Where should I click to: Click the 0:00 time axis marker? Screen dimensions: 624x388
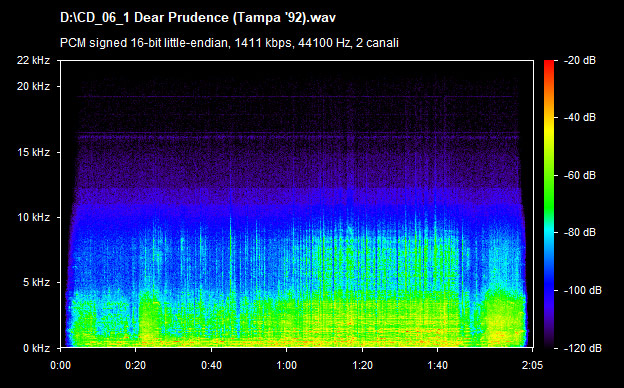click(60, 365)
